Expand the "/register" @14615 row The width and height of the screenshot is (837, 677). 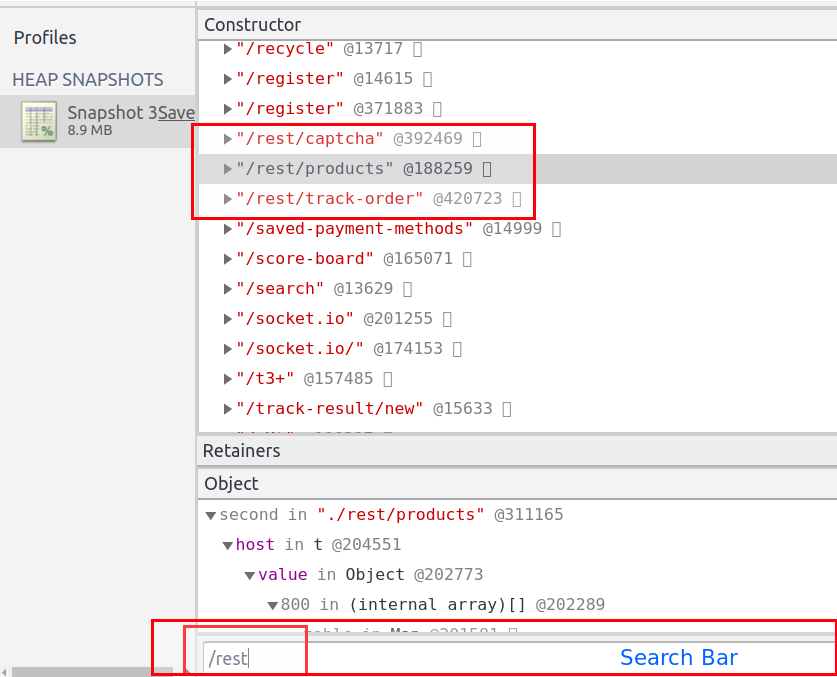click(227, 79)
